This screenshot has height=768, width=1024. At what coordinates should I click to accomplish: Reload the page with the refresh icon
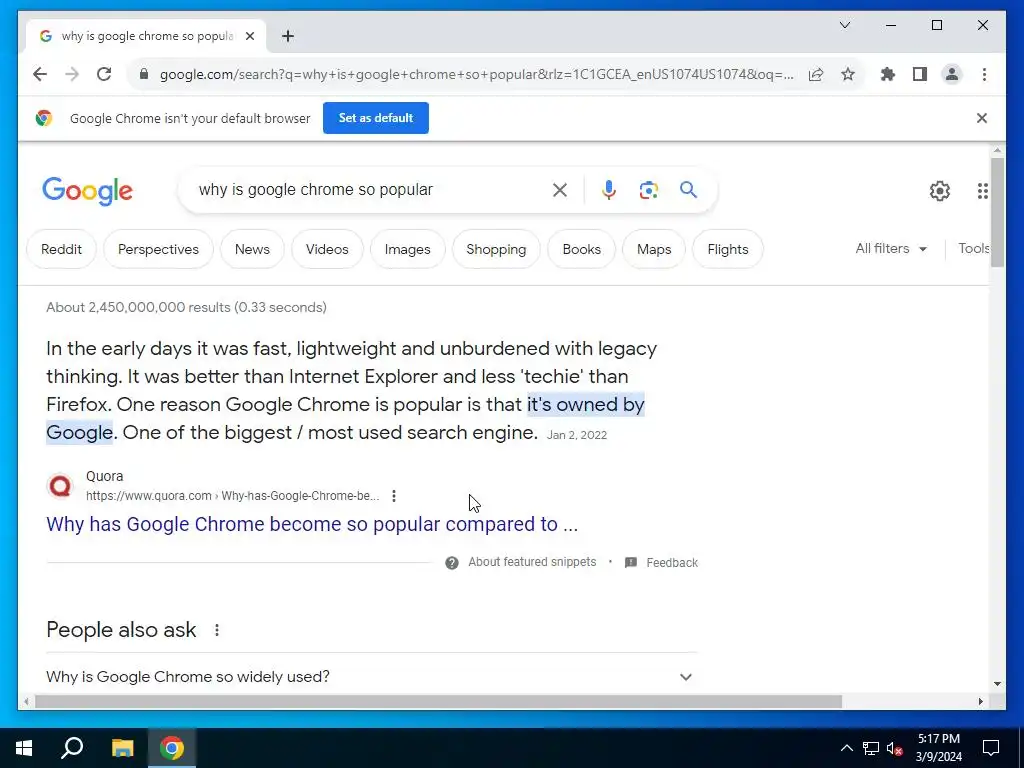[104, 74]
